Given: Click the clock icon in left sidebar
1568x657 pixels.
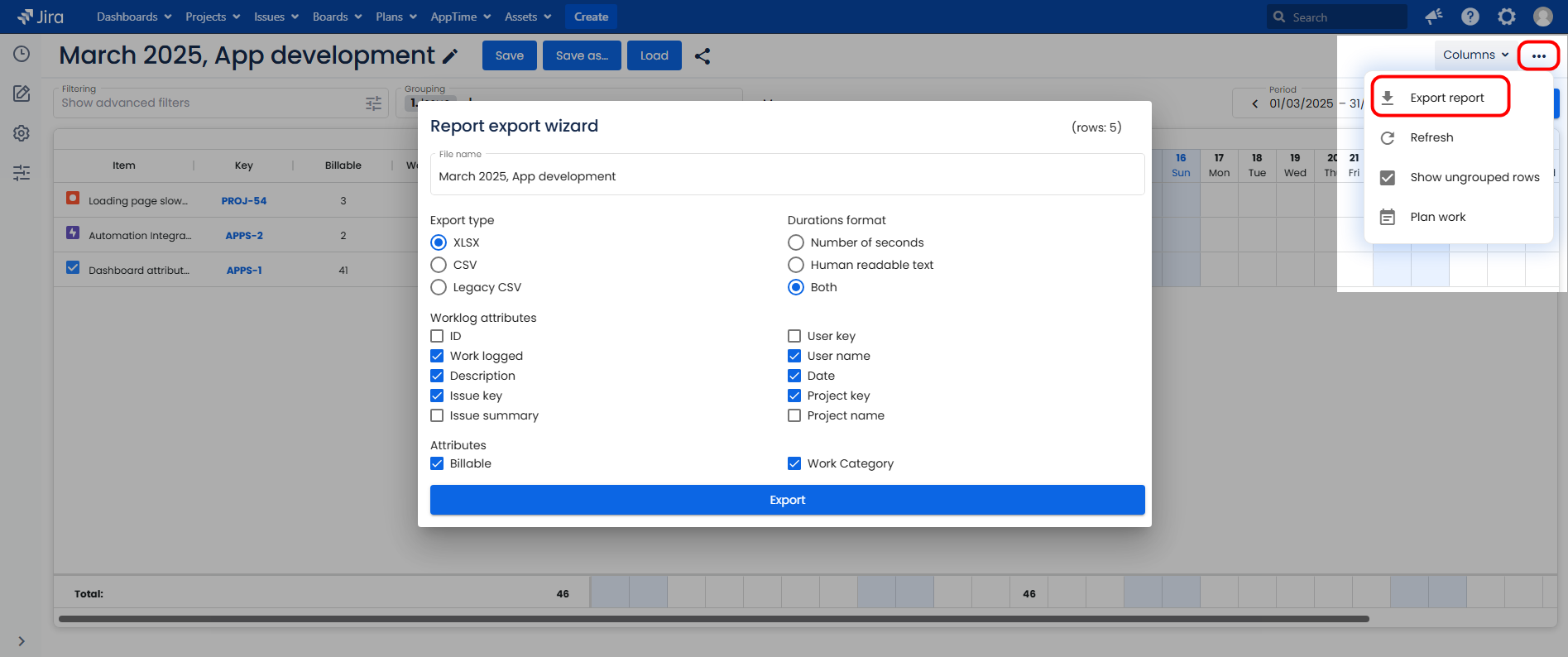Looking at the screenshot, I should click(22, 54).
